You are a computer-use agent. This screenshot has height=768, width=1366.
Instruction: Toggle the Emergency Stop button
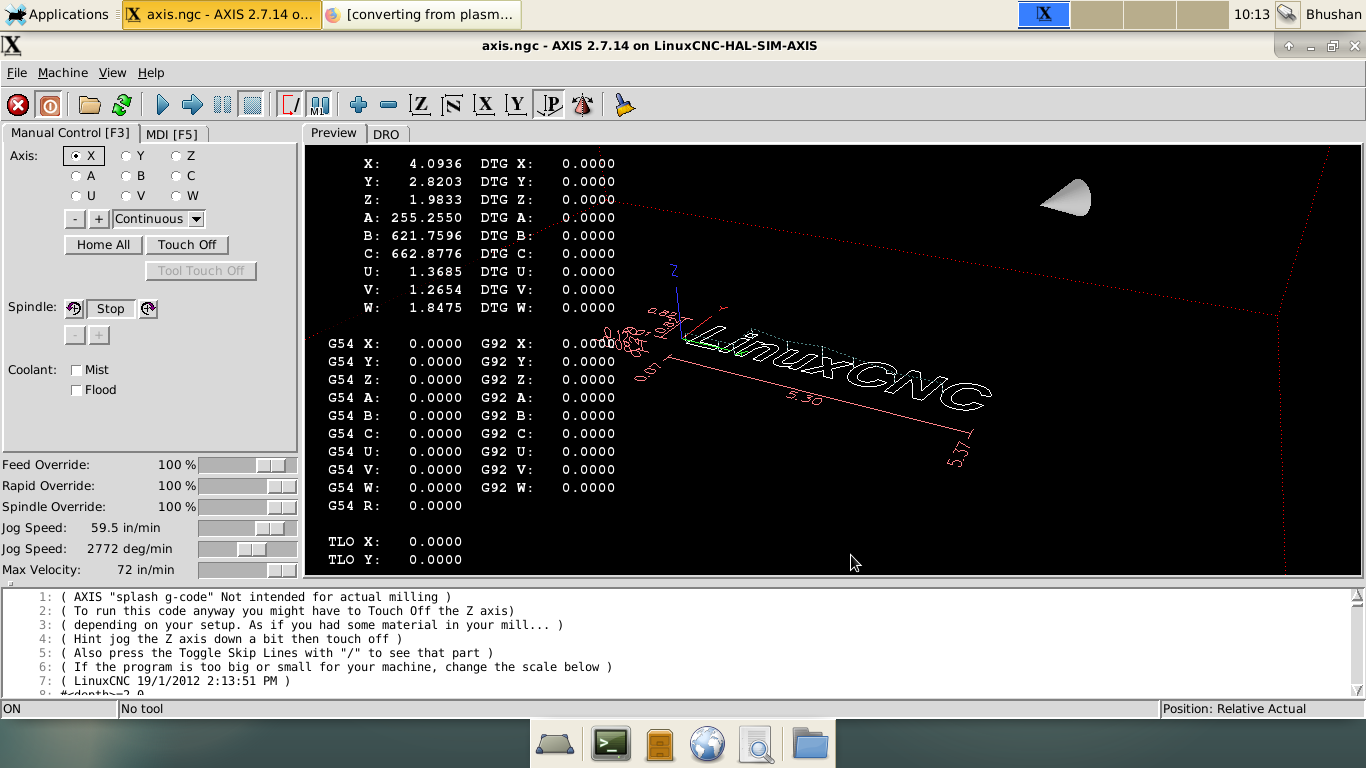18,105
